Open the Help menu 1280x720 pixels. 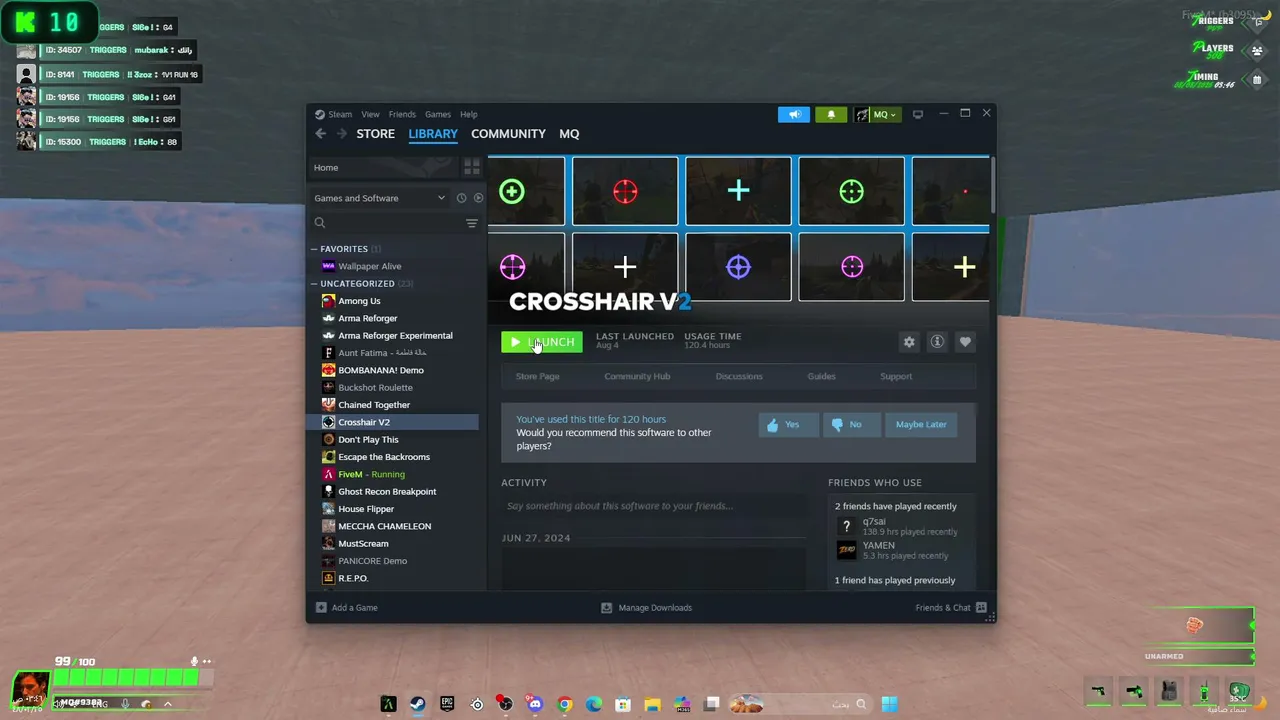469,114
